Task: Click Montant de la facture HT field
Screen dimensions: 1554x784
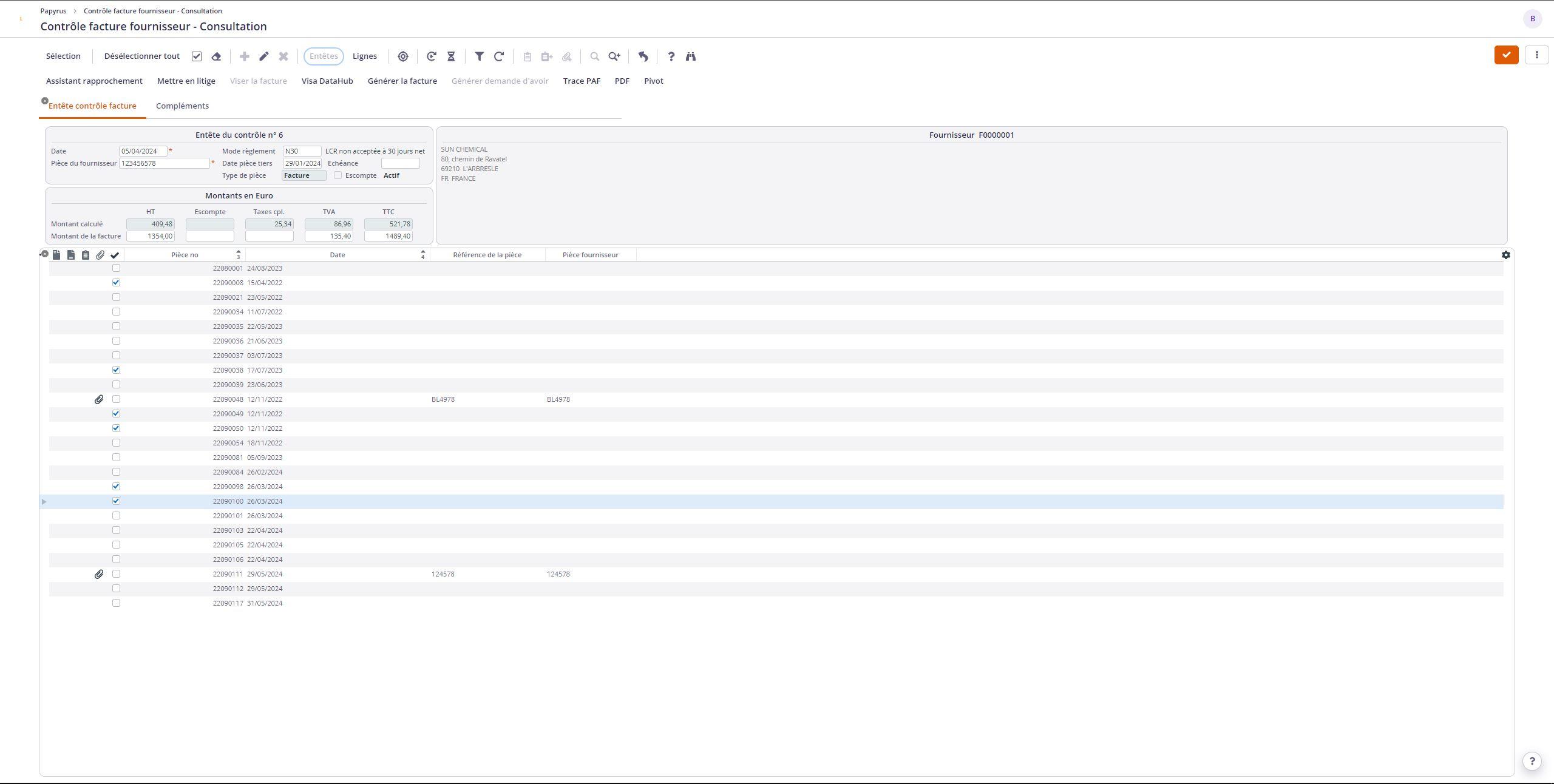Action: (x=151, y=236)
